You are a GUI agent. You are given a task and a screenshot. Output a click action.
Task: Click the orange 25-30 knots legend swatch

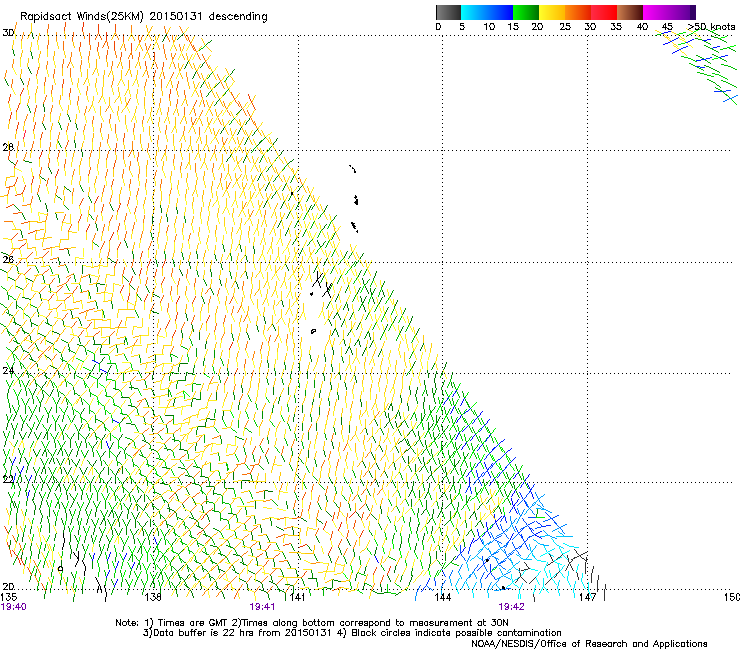coord(578,12)
